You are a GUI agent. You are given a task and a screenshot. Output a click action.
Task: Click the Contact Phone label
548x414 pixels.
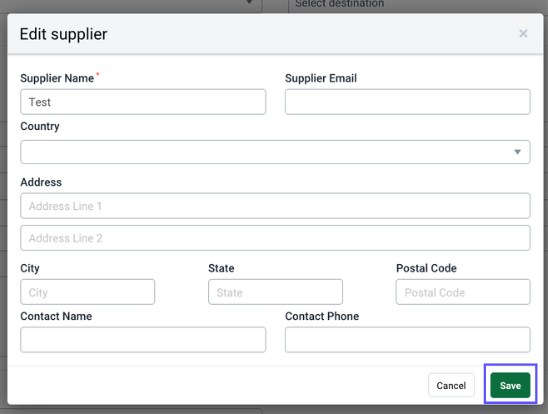tap(322, 316)
